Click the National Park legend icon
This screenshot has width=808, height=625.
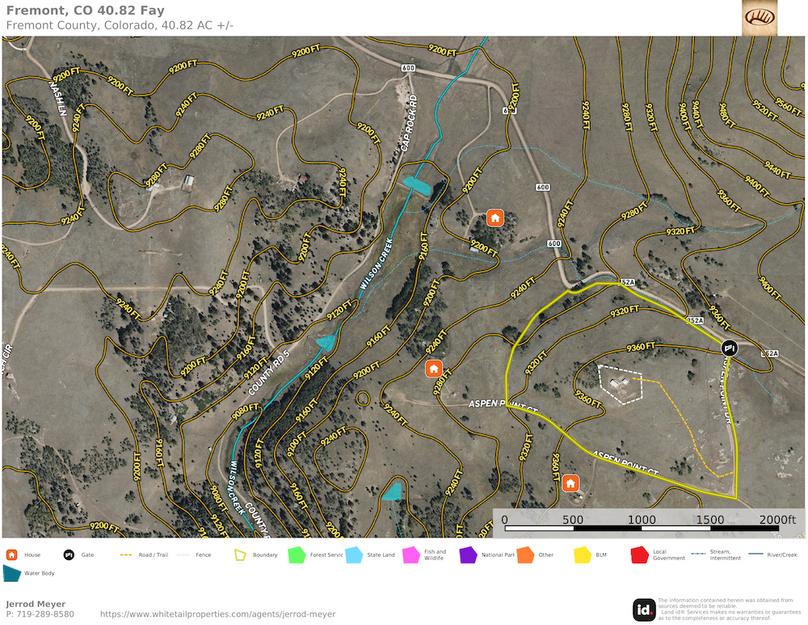pos(470,555)
